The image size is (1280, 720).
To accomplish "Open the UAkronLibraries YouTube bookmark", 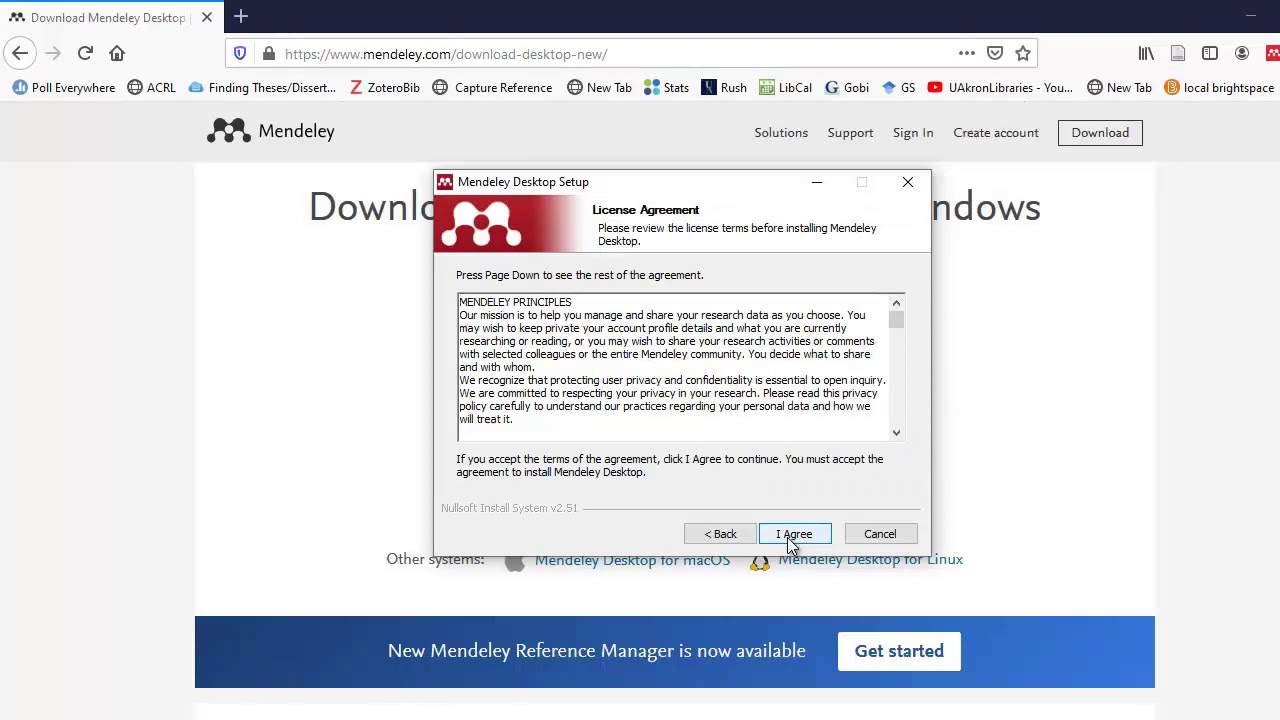I will pos(1000,88).
